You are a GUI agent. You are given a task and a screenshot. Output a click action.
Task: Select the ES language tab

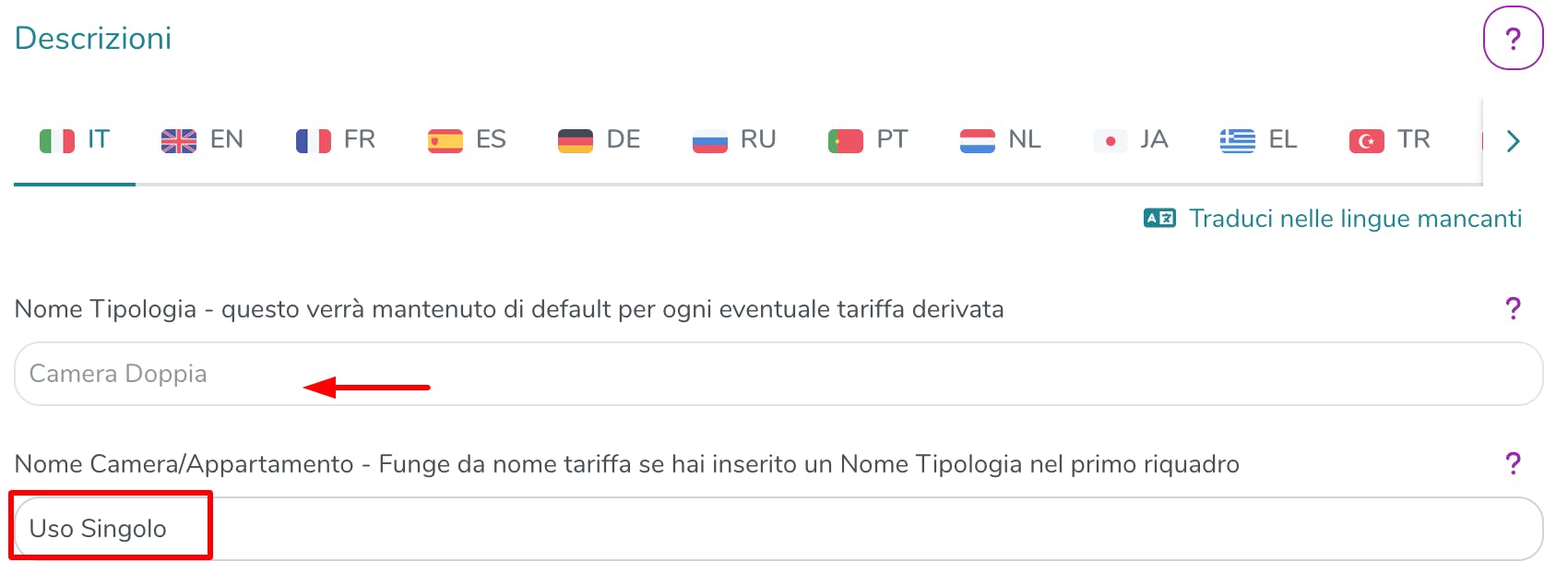pyautogui.click(x=468, y=140)
